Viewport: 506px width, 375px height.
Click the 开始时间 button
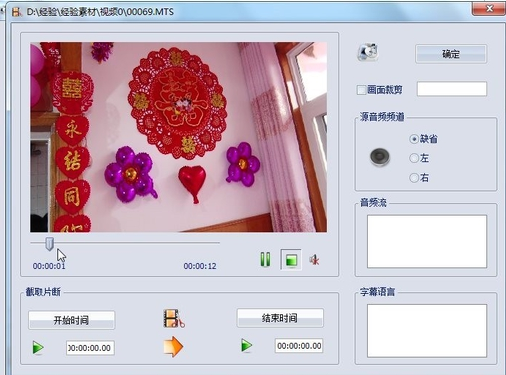click(71, 320)
